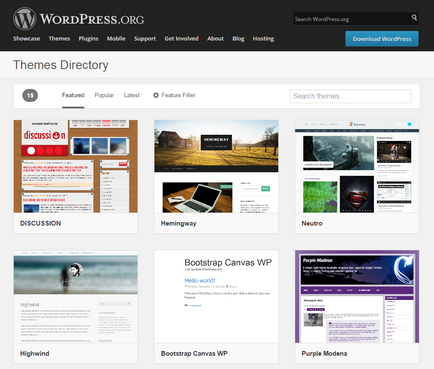Screen dimensions: 434x369
Task: Click the Feature Filter gear icon
Action: [x=156, y=95]
